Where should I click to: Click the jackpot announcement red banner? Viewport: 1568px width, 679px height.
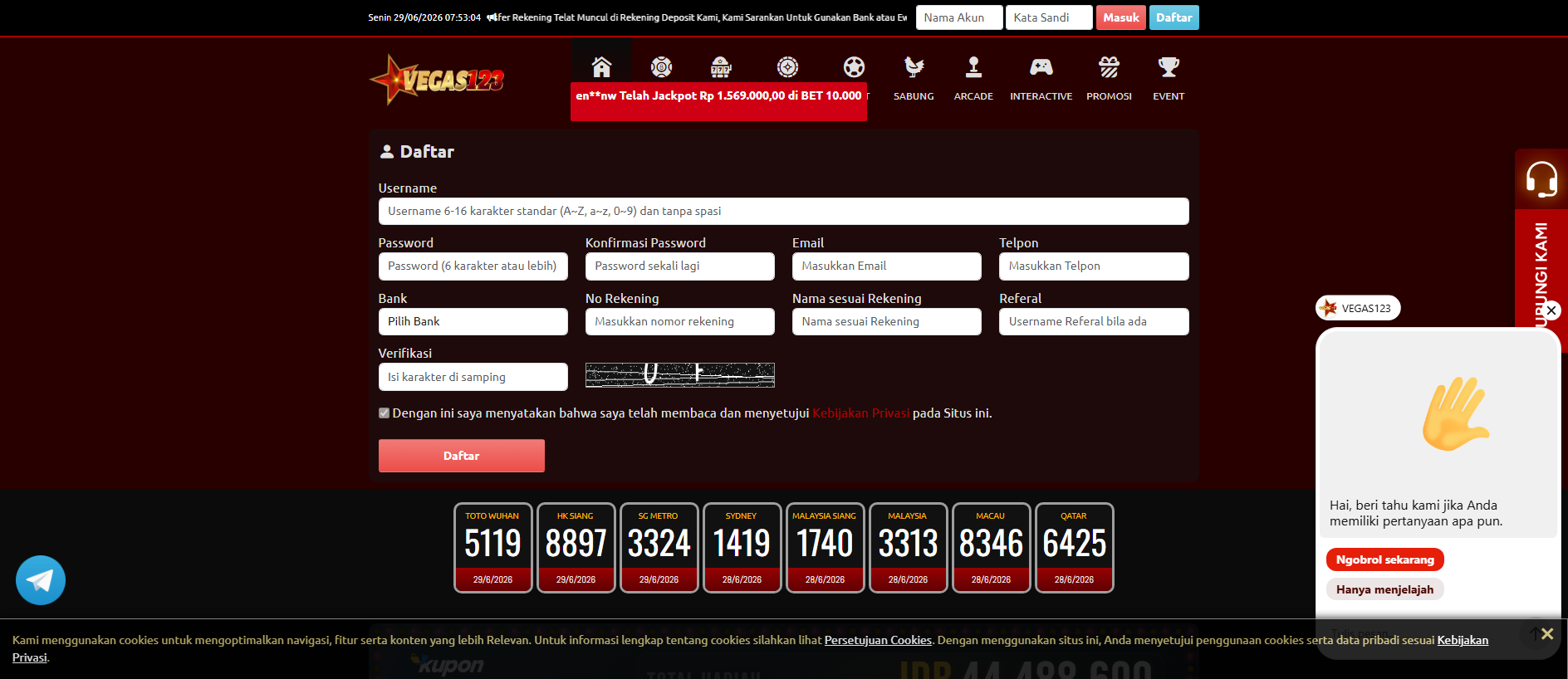(x=718, y=101)
